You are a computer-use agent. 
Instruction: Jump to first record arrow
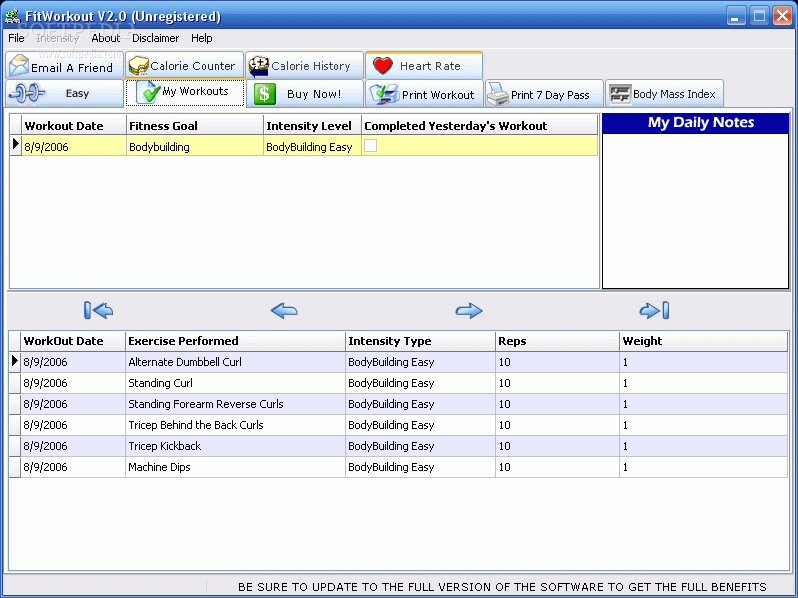[x=98, y=310]
